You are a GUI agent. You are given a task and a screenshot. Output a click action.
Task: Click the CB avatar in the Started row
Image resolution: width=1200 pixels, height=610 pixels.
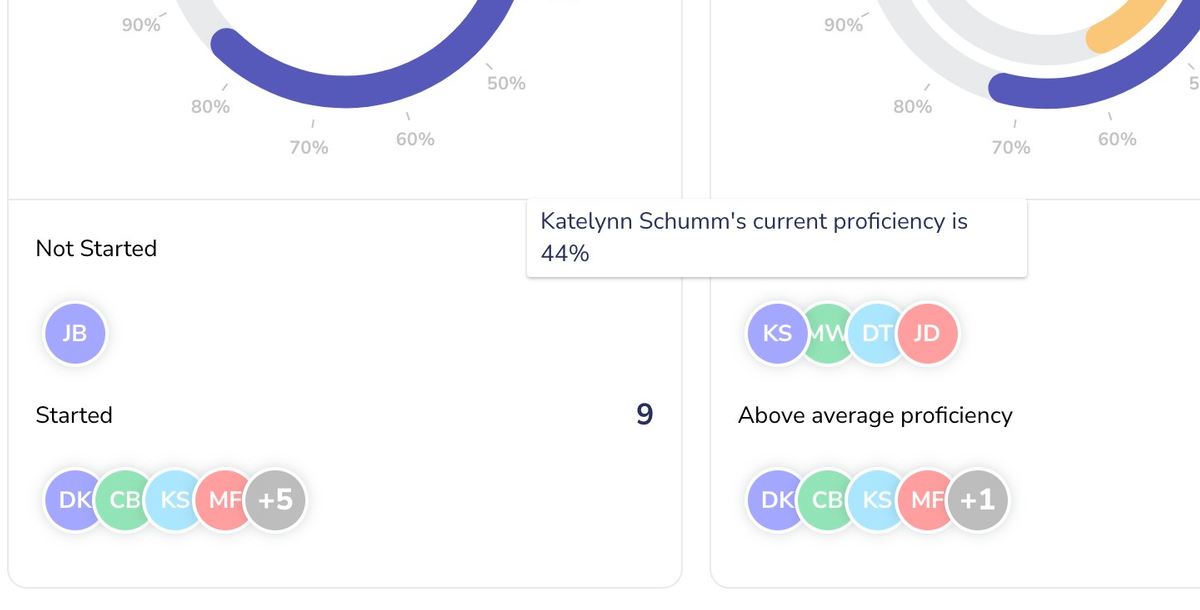click(122, 498)
